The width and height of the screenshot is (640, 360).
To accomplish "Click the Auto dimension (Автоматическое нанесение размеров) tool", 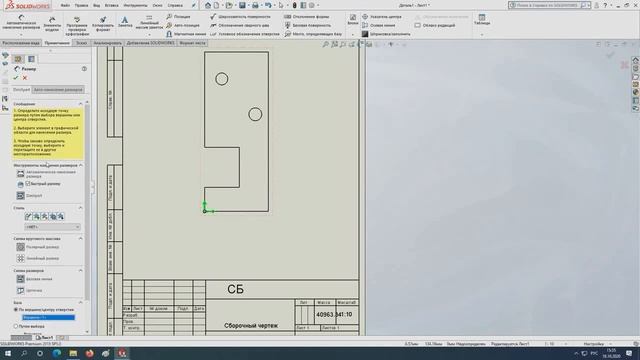I will point(20,23).
